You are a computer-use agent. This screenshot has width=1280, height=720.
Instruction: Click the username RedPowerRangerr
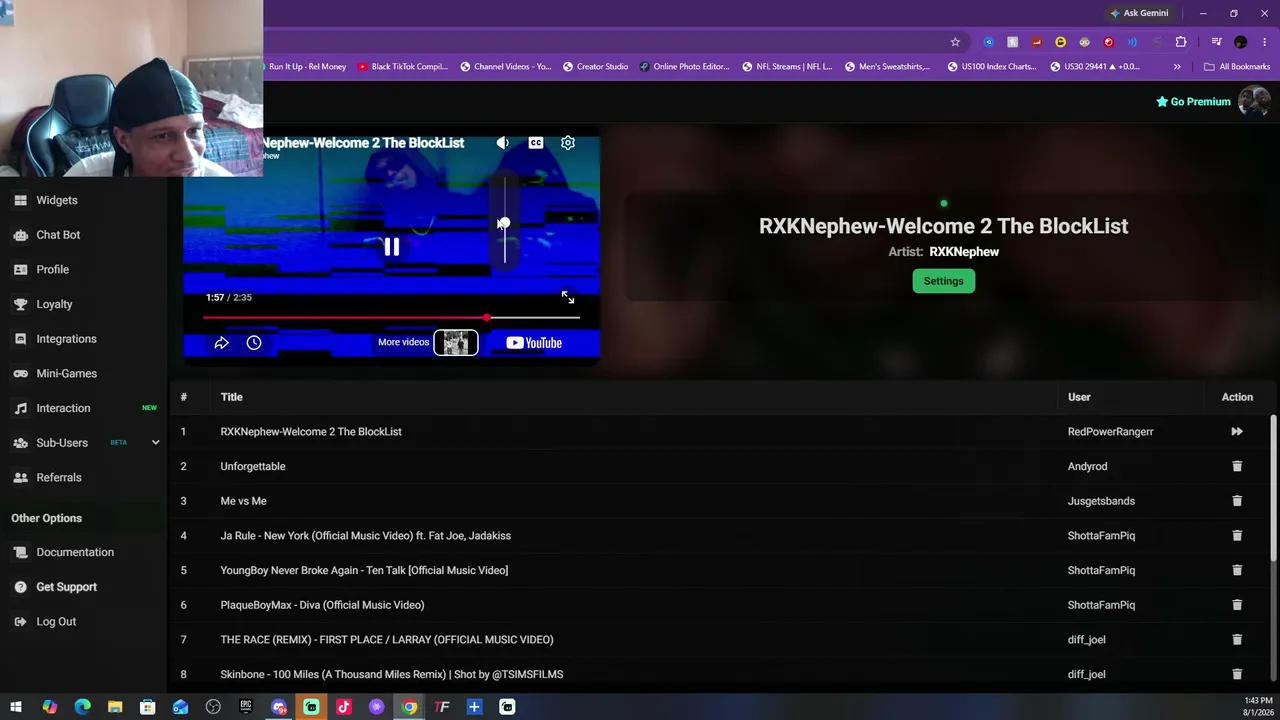[1110, 432]
